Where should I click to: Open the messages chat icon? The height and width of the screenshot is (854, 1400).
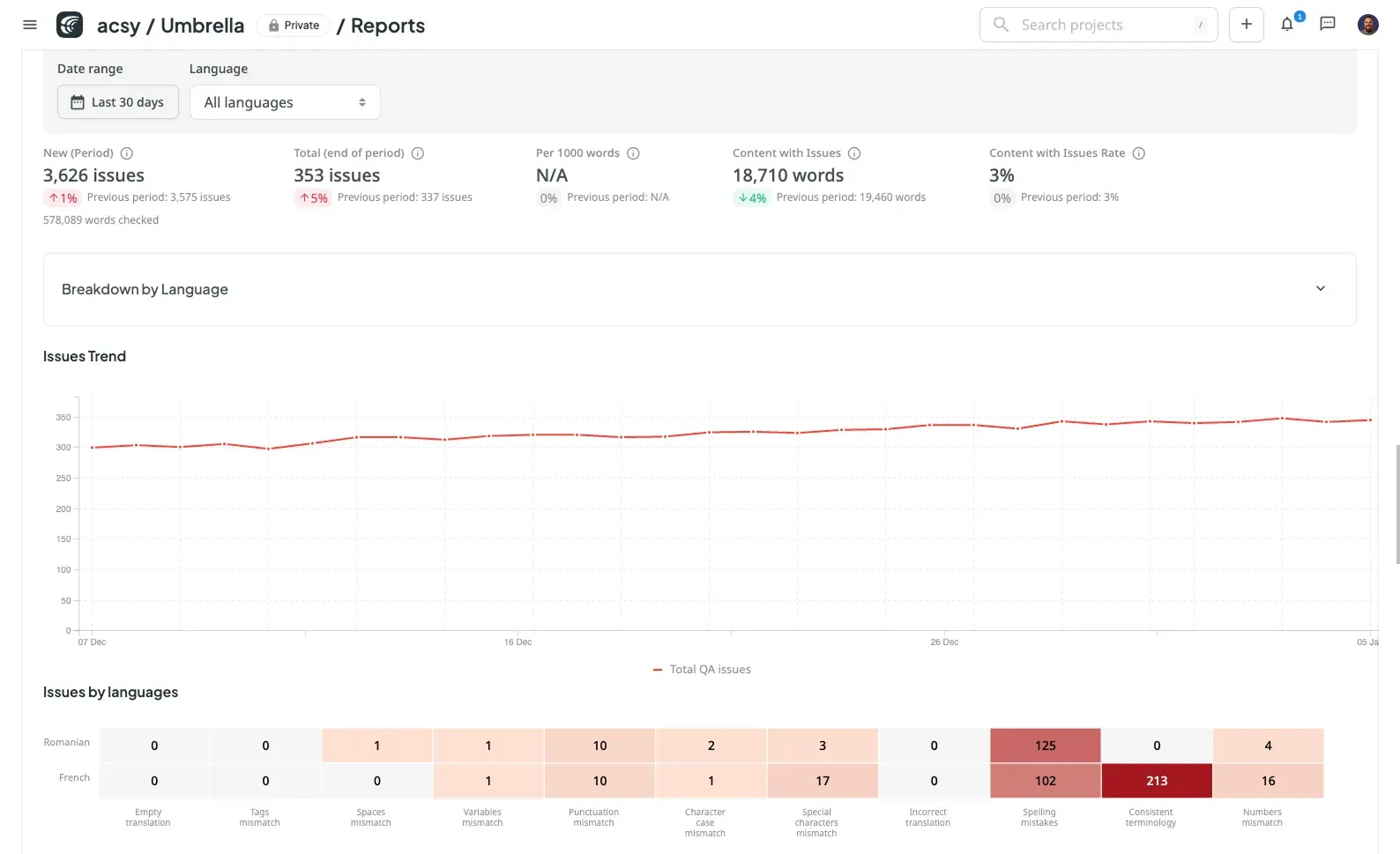coord(1327,25)
